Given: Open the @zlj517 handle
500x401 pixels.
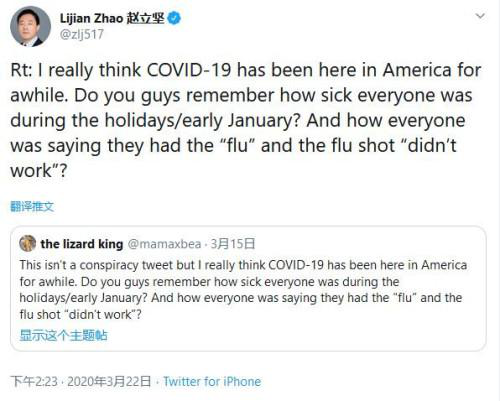Looking at the screenshot, I should (x=82, y=34).
